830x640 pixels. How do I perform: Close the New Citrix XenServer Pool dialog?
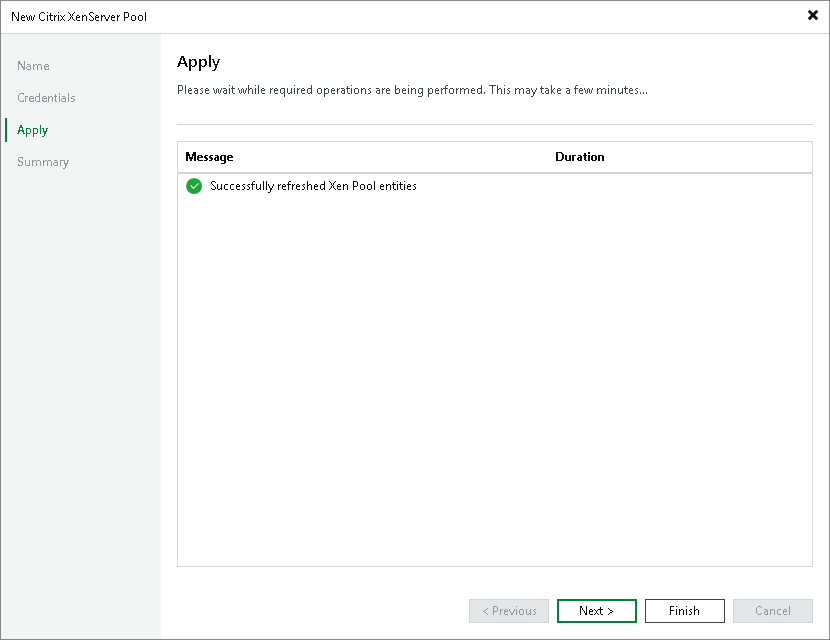click(x=813, y=15)
